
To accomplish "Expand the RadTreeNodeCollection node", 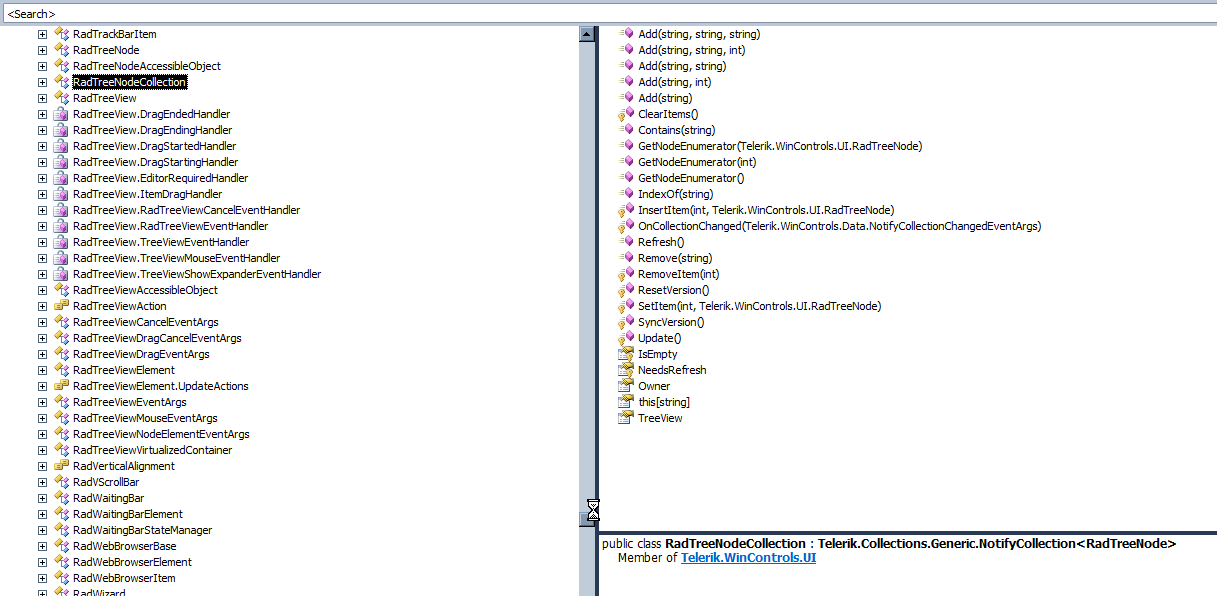I will click(x=42, y=82).
